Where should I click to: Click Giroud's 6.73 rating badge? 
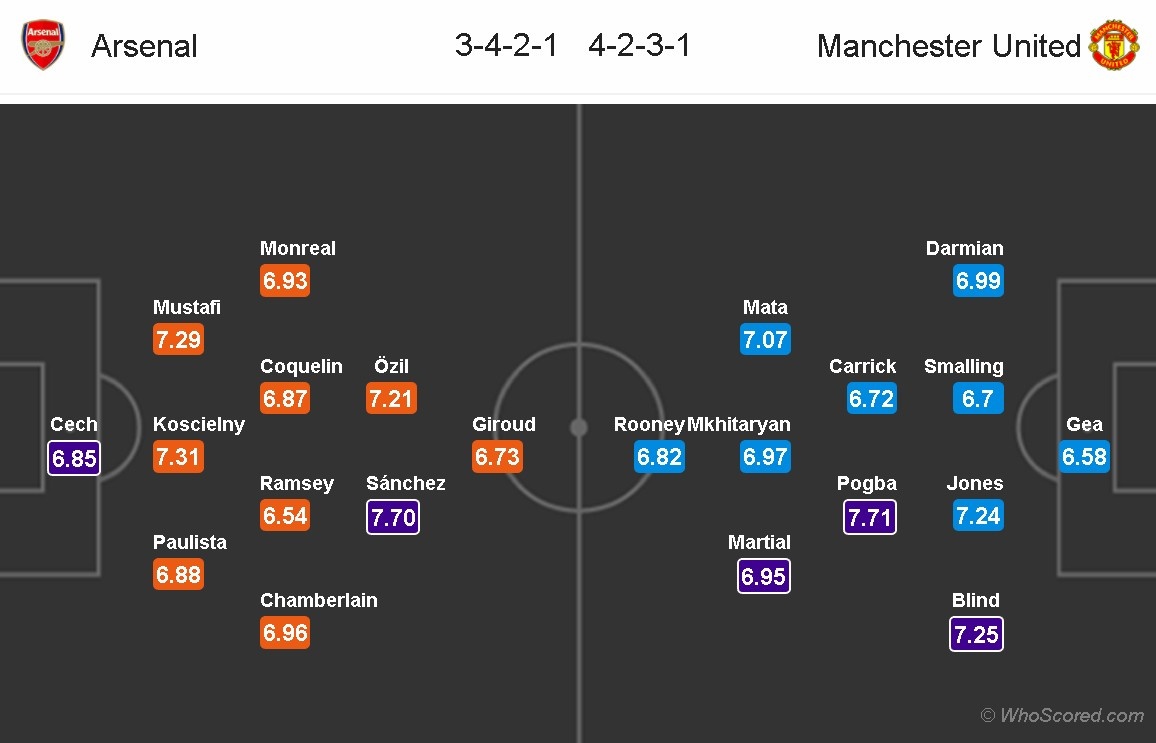pyautogui.click(x=497, y=458)
